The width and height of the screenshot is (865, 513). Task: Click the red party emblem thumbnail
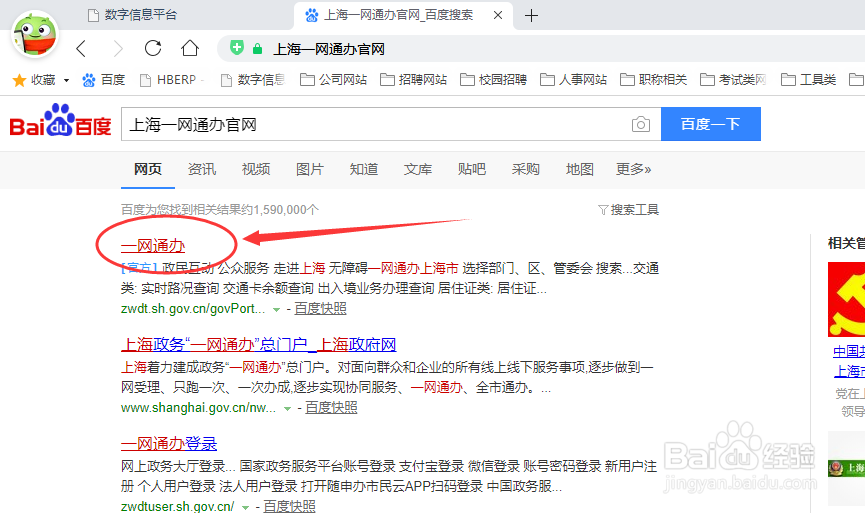click(846, 300)
